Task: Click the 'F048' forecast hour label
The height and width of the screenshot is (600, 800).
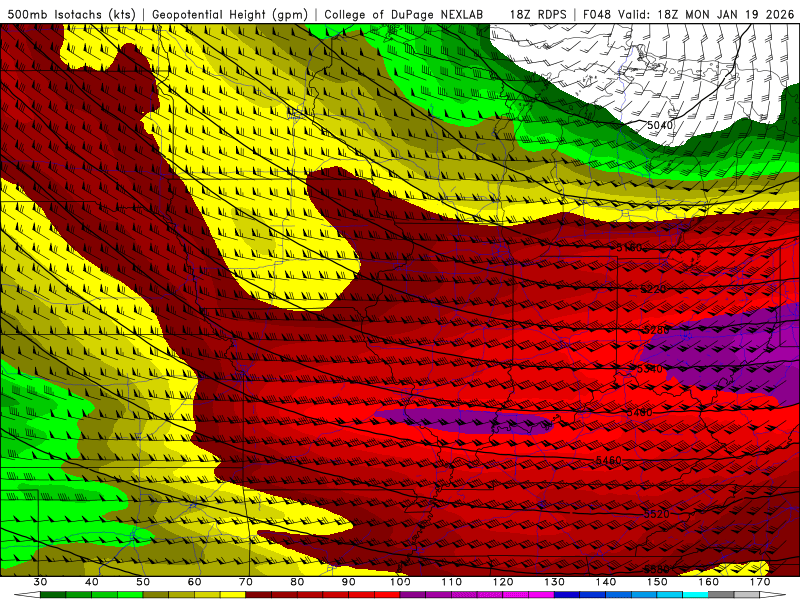Action: point(597,15)
